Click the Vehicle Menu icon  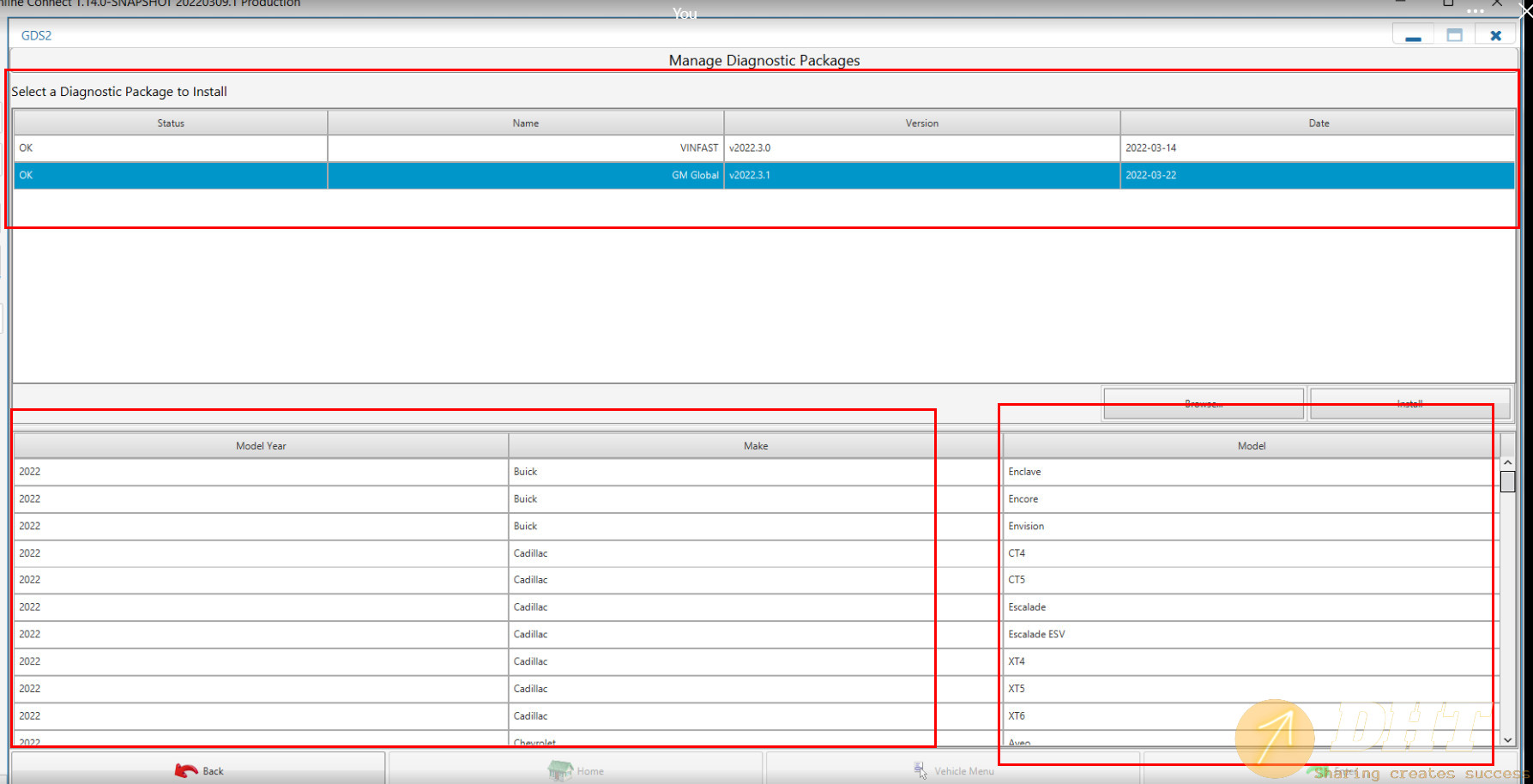click(x=920, y=770)
